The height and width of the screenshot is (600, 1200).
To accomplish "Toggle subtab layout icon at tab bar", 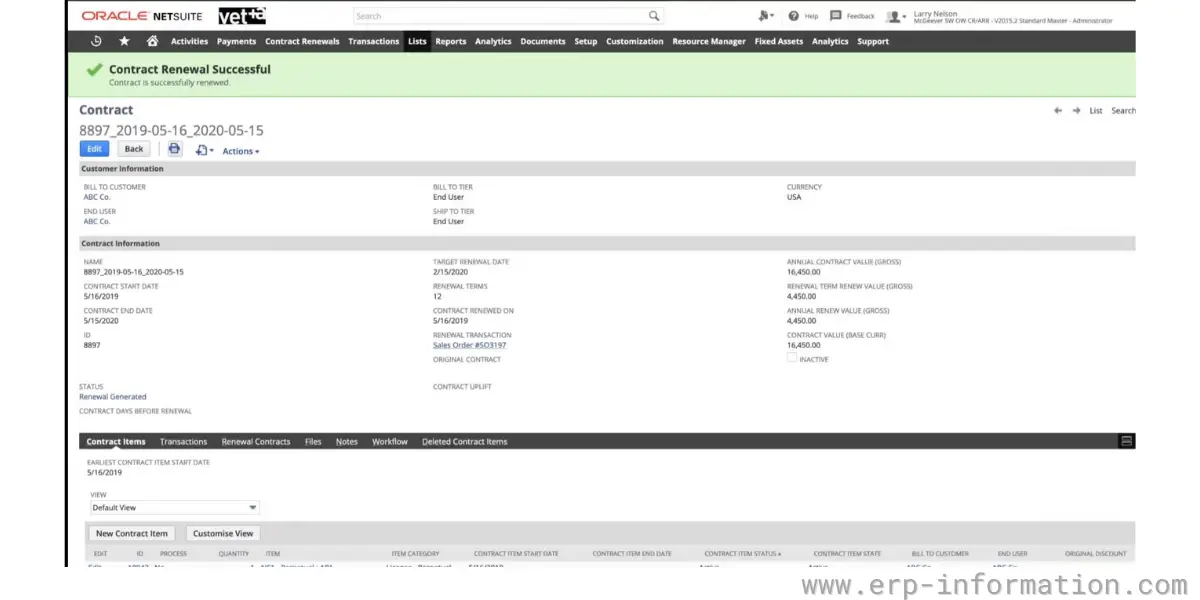I will [x=1126, y=441].
